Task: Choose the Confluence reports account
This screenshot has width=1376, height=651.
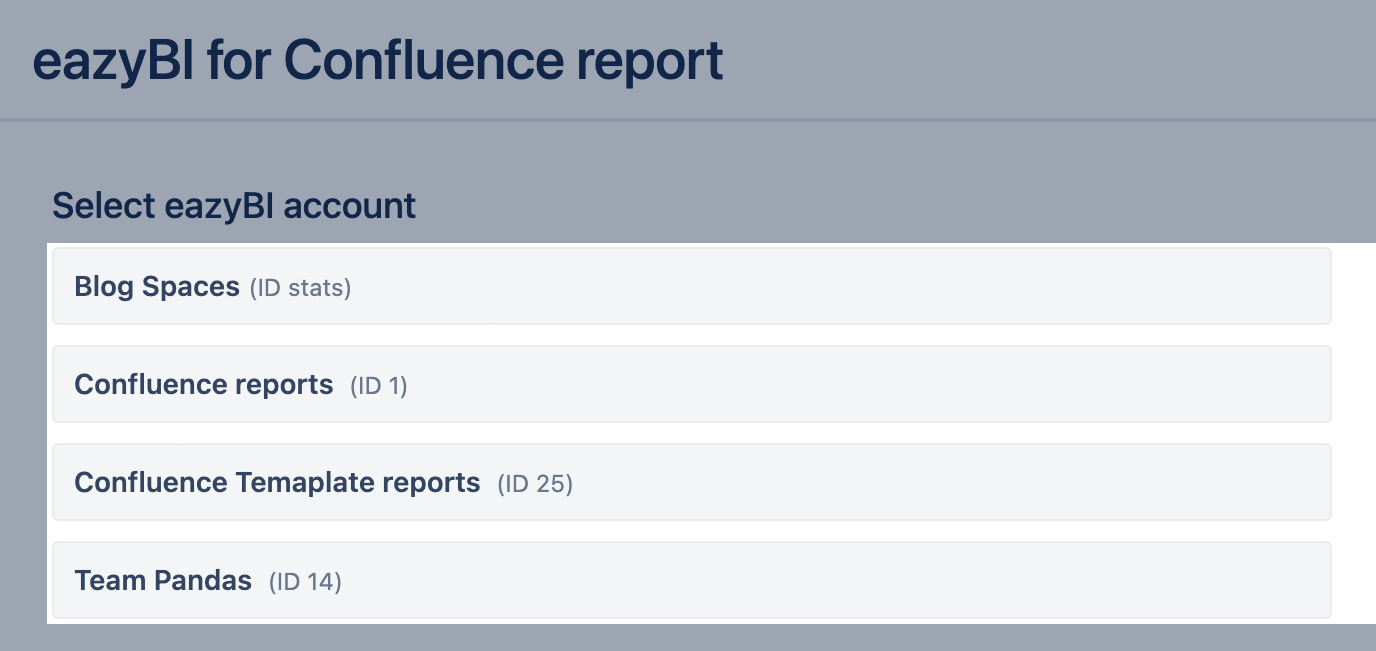Action: click(204, 385)
